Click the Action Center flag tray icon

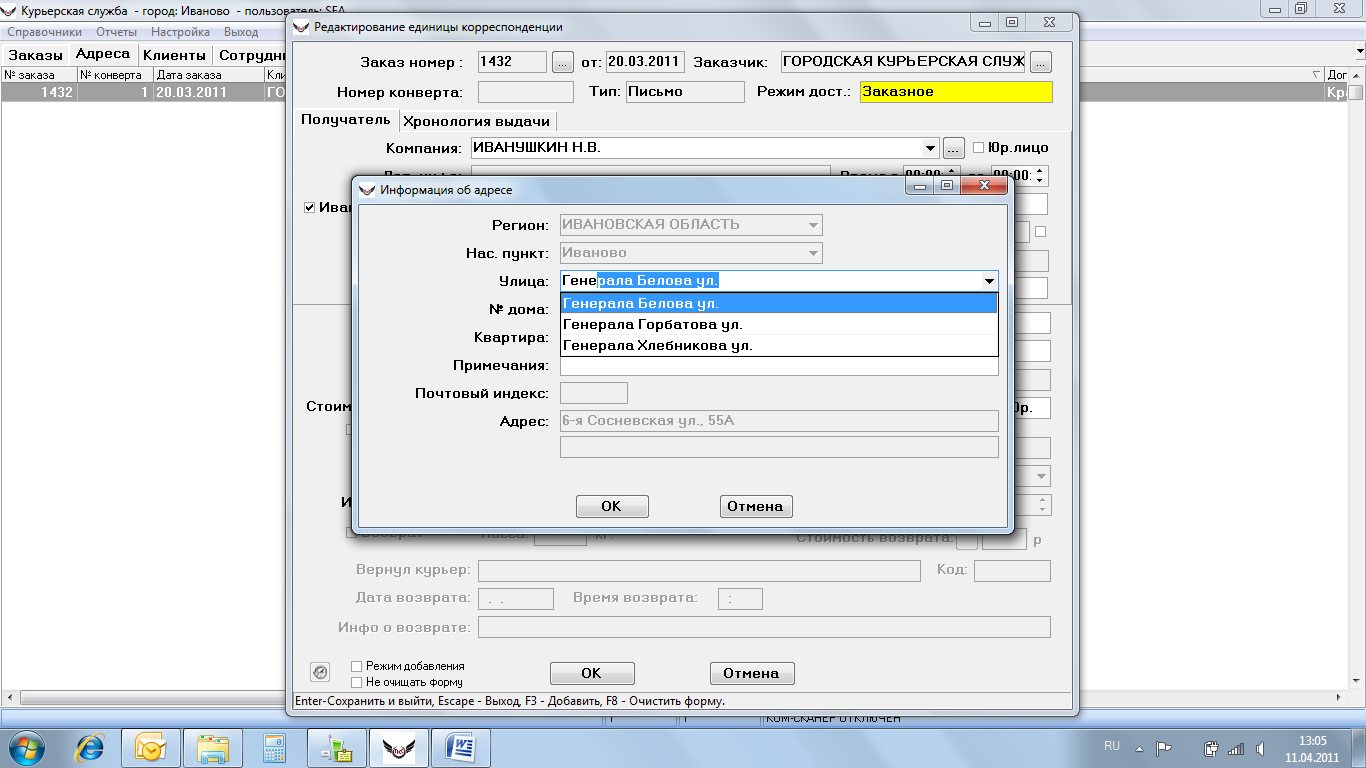coord(1164,747)
